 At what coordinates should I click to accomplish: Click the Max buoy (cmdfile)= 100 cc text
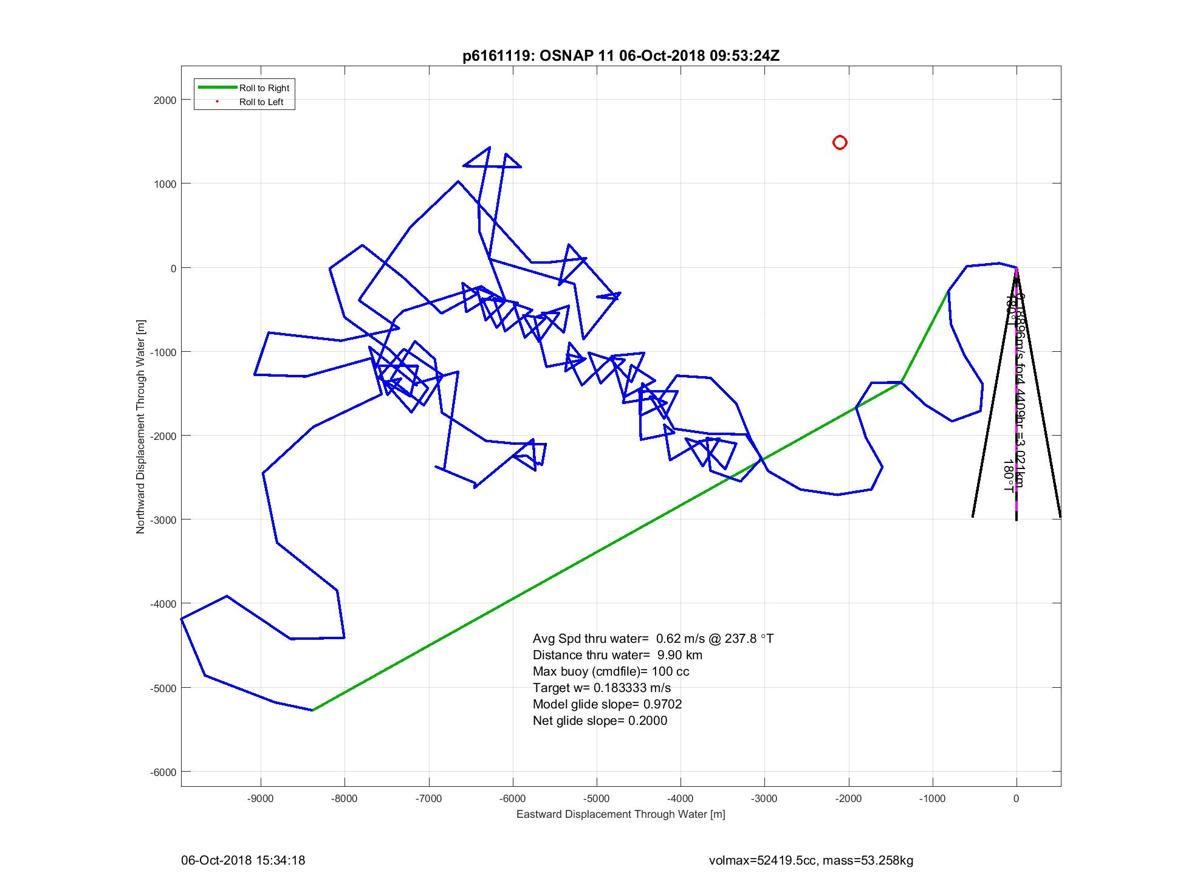(611, 672)
